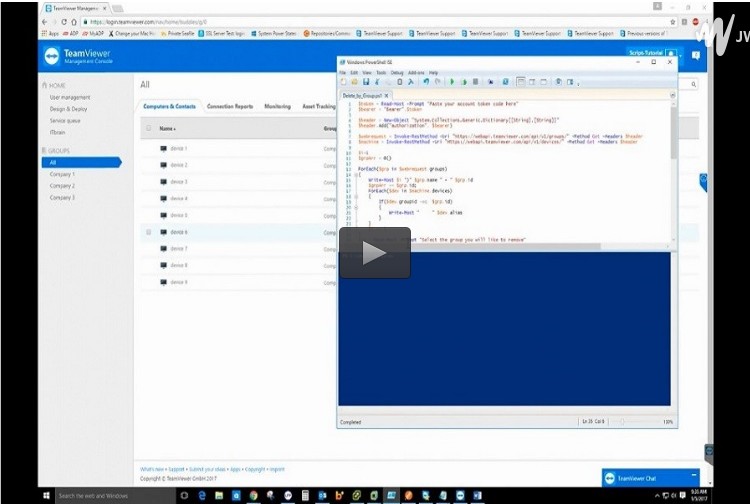Open the TeamViewer Chat panel

coord(651,478)
